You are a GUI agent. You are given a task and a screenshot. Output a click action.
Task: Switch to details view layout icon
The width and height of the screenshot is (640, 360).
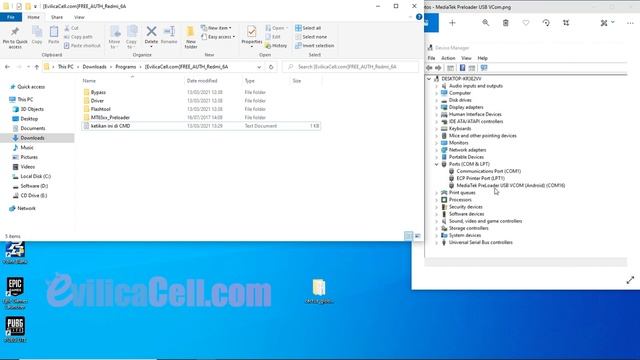408,236
